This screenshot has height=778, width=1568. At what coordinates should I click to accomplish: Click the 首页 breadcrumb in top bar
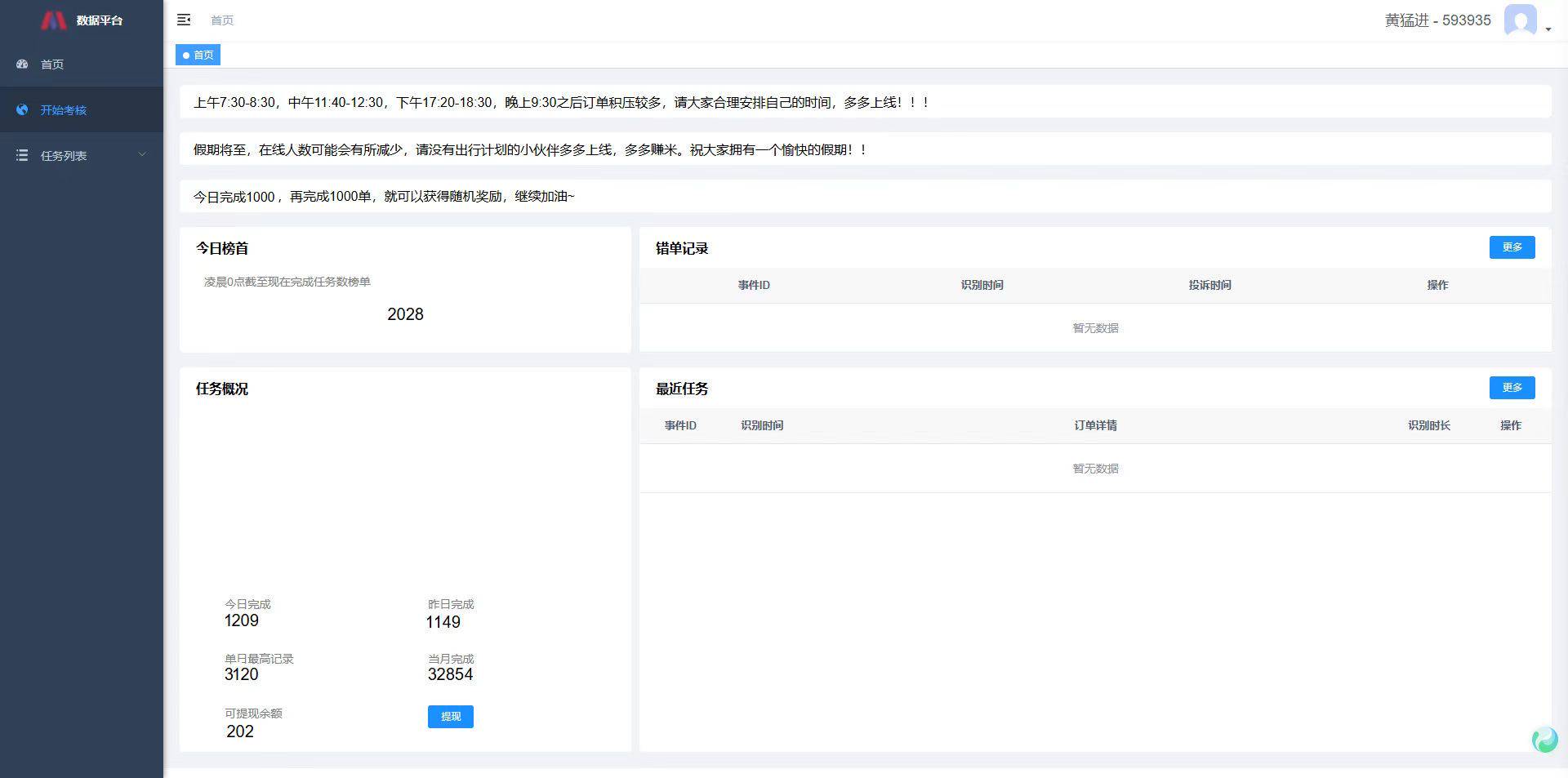pyautogui.click(x=222, y=20)
